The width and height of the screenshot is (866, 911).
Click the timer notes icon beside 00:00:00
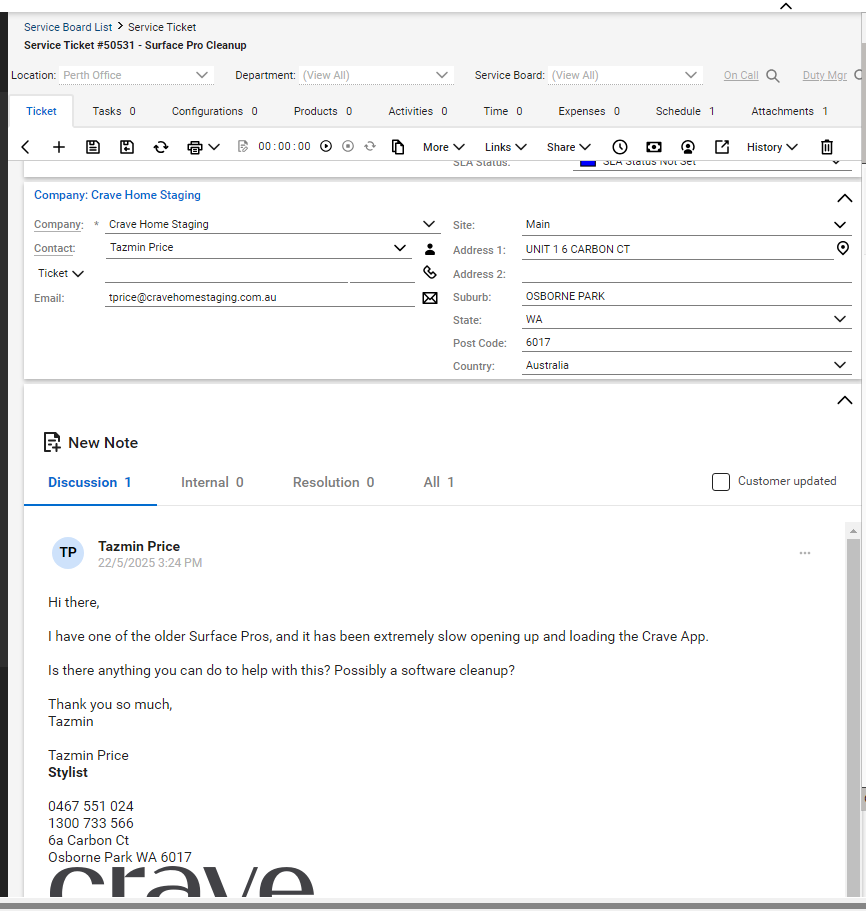(x=243, y=146)
